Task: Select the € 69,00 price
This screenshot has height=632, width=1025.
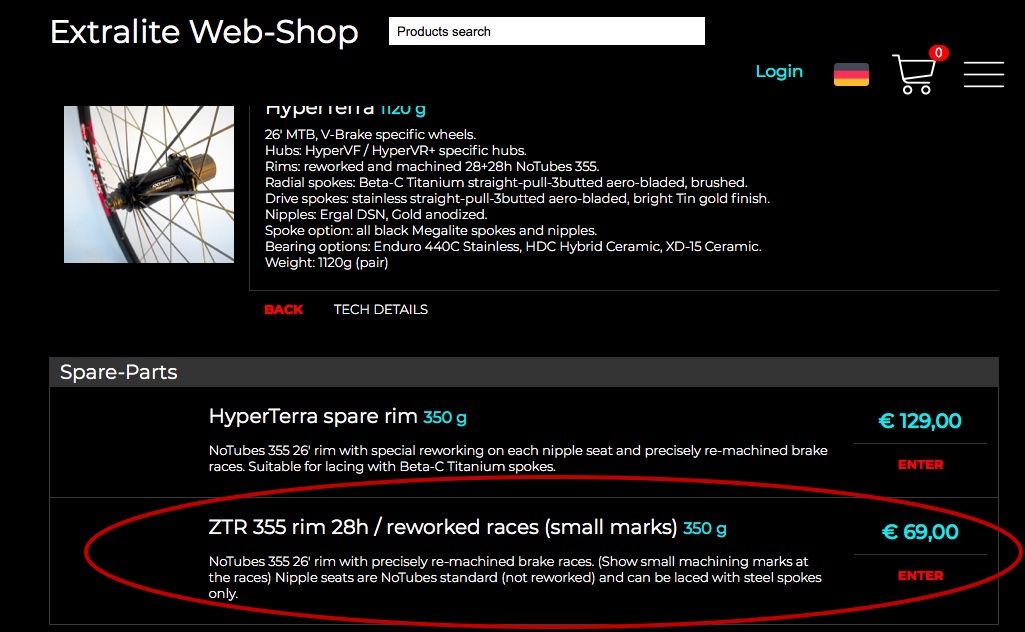Action: pos(920,531)
